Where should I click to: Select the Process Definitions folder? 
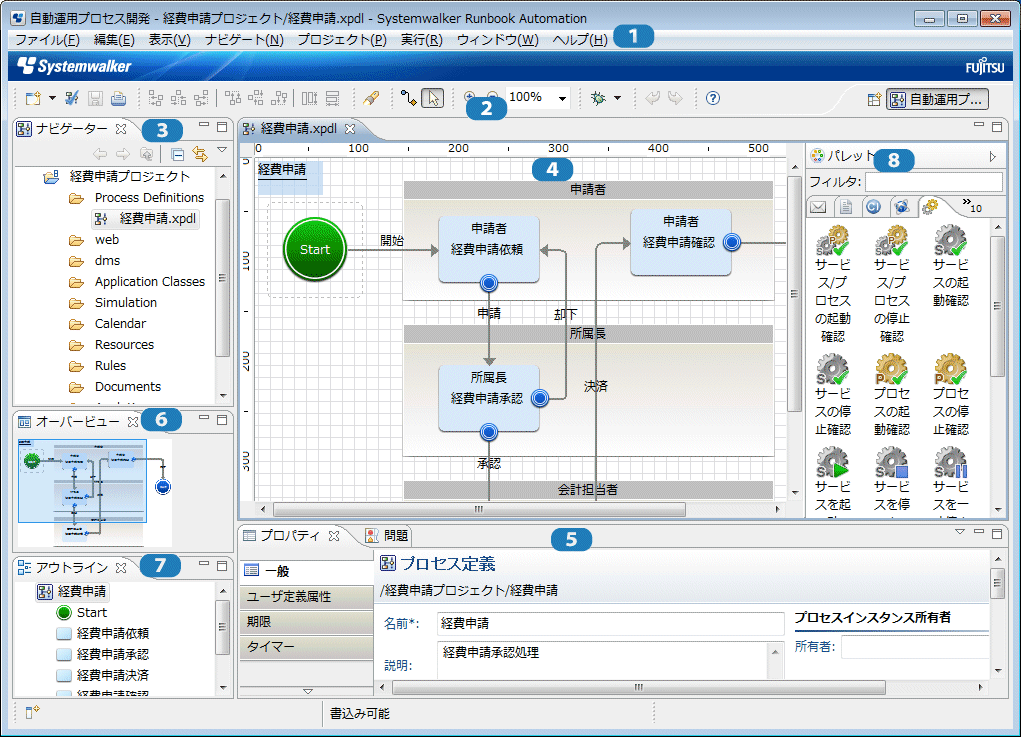point(137,198)
